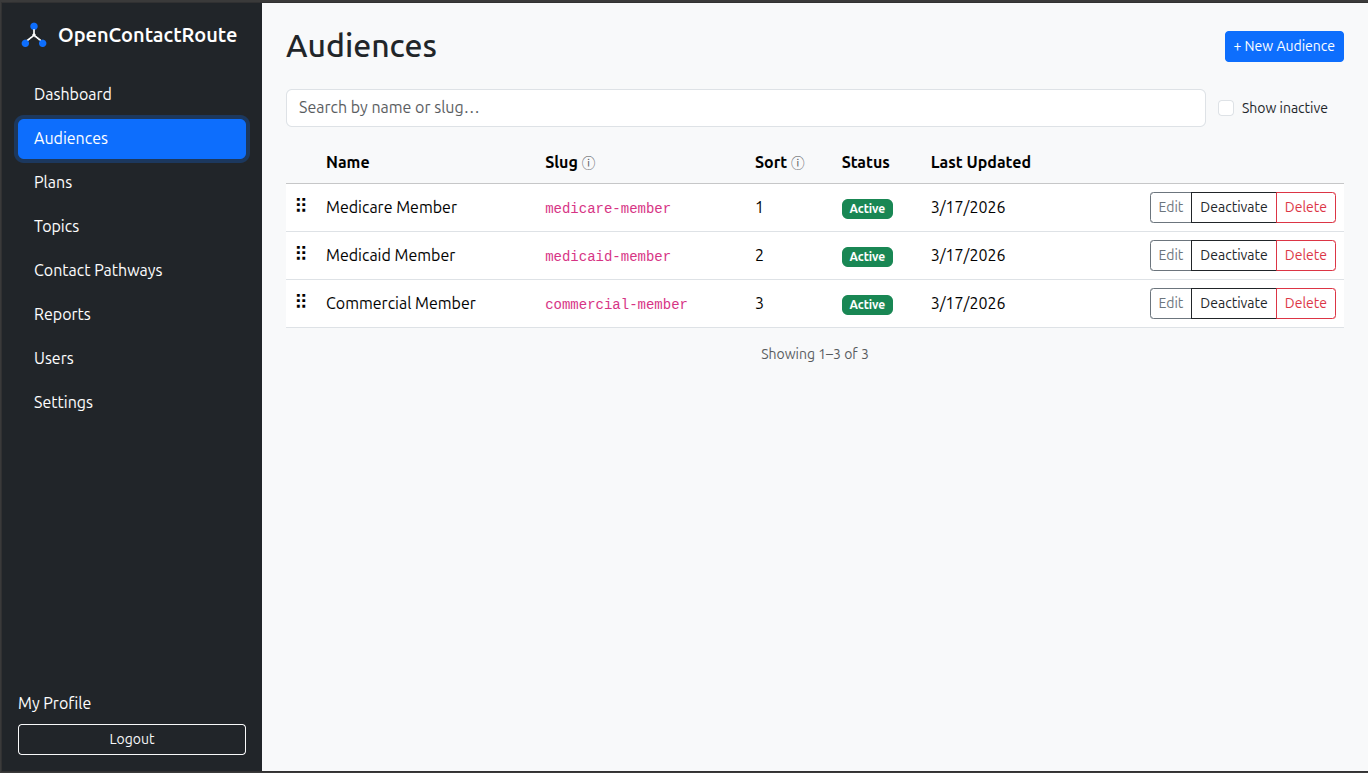1368x773 pixels.
Task: Enable the Show inactive checkbox
Action: [1226, 107]
